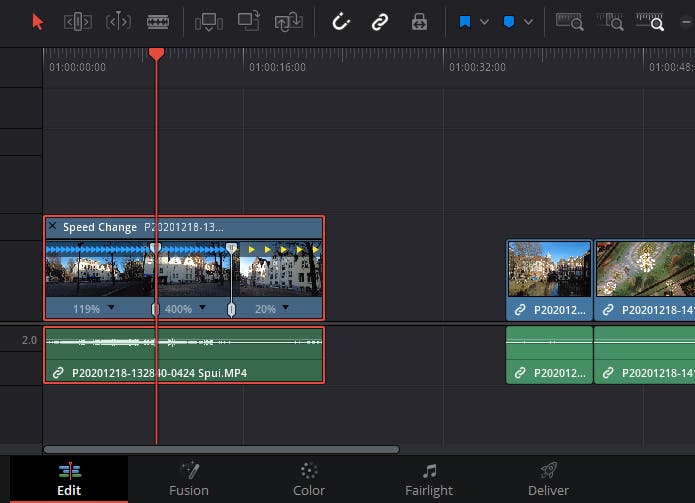
Task: Click the Detail Zoom timeline button
Action: click(x=610, y=21)
